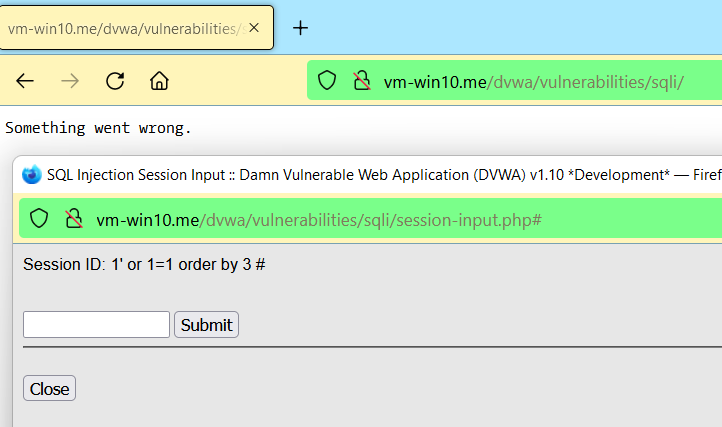The image size is (722, 427).
Task: Close the vm-win10.me browser tab
Action: (254, 28)
